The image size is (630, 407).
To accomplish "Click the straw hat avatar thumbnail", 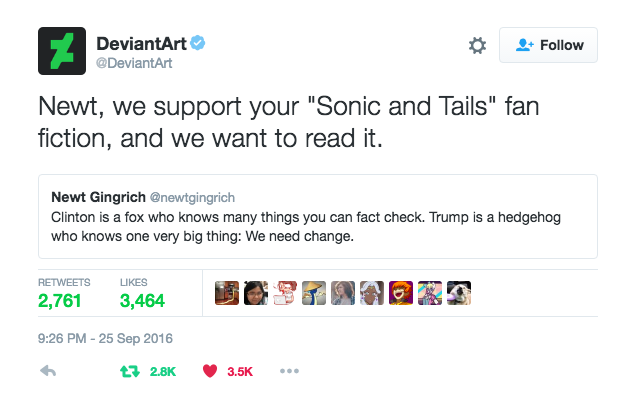I will coord(313,292).
